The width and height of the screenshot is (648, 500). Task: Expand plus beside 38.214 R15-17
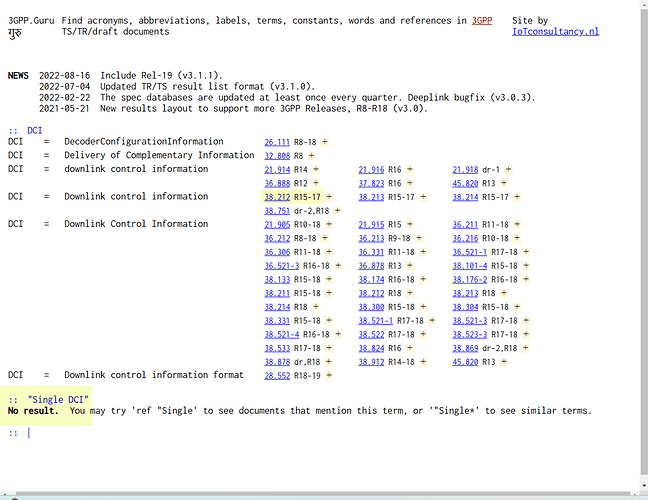pos(517,197)
